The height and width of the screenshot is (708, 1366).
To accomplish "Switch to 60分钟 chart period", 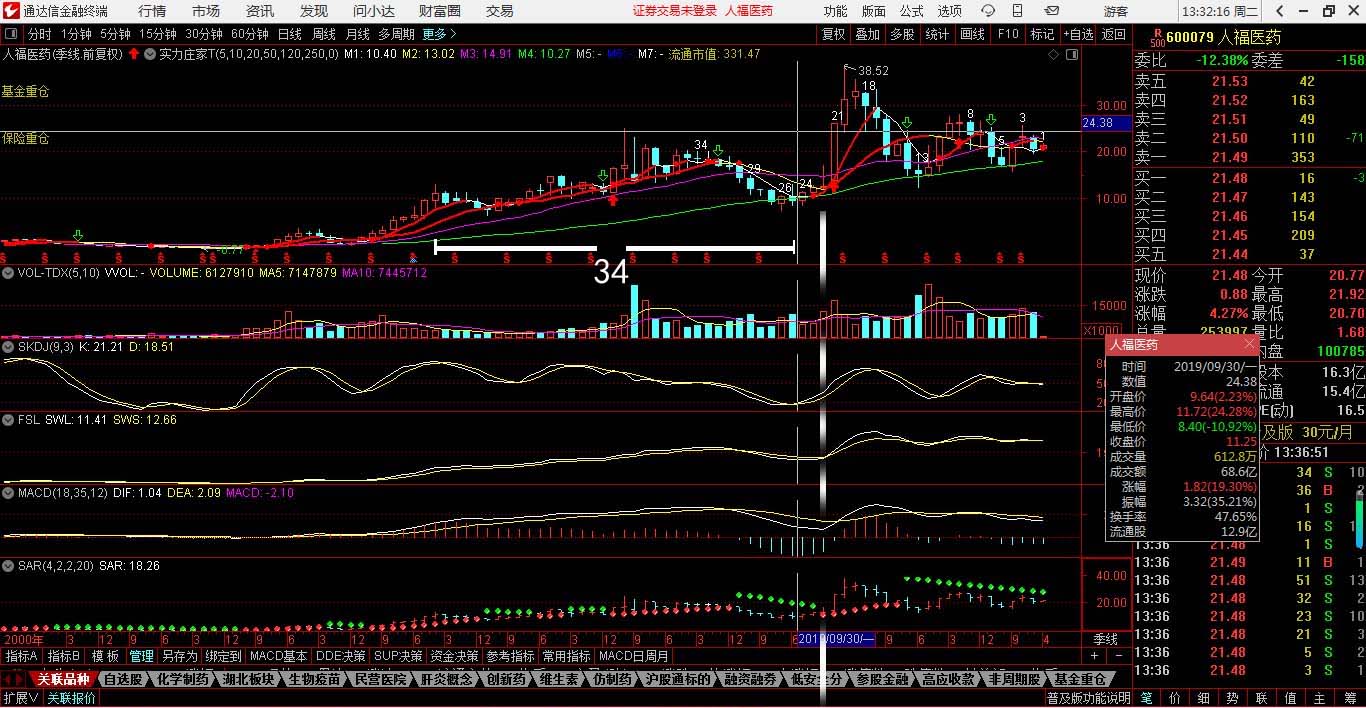I will [x=249, y=33].
